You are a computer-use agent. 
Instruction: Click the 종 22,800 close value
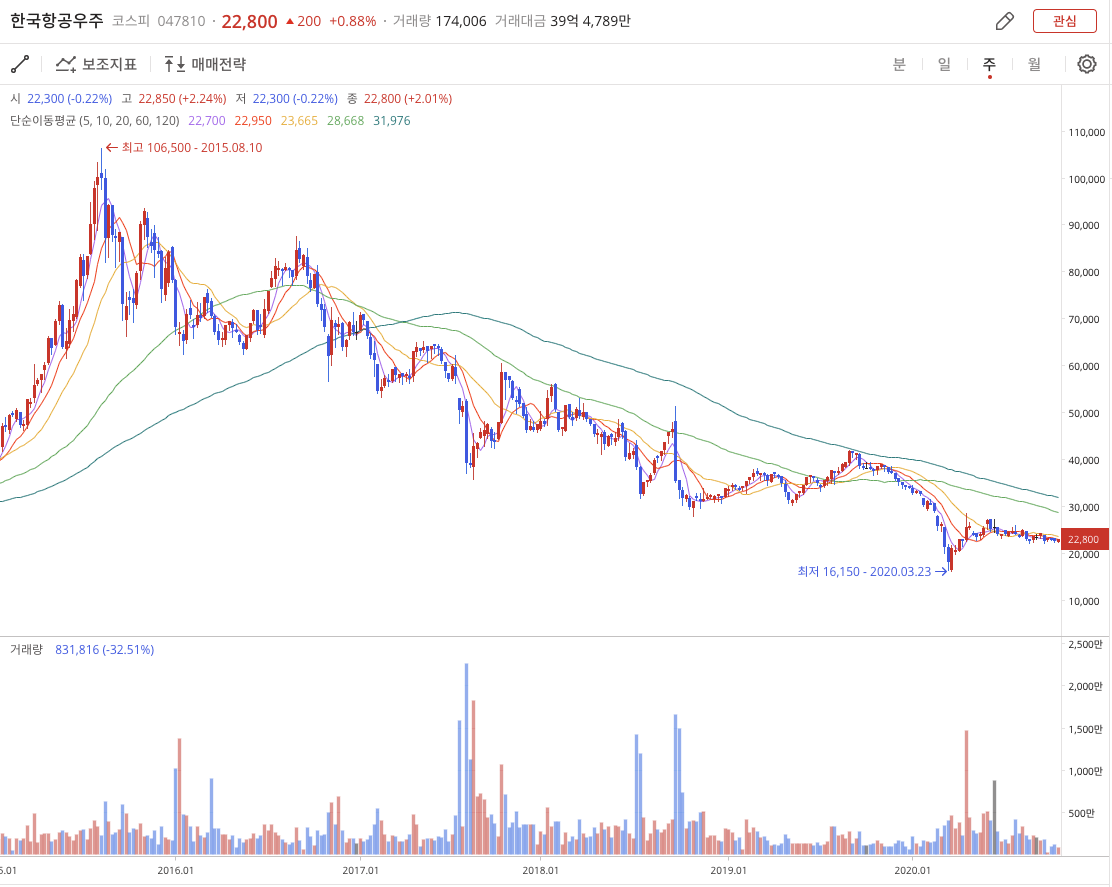point(399,99)
